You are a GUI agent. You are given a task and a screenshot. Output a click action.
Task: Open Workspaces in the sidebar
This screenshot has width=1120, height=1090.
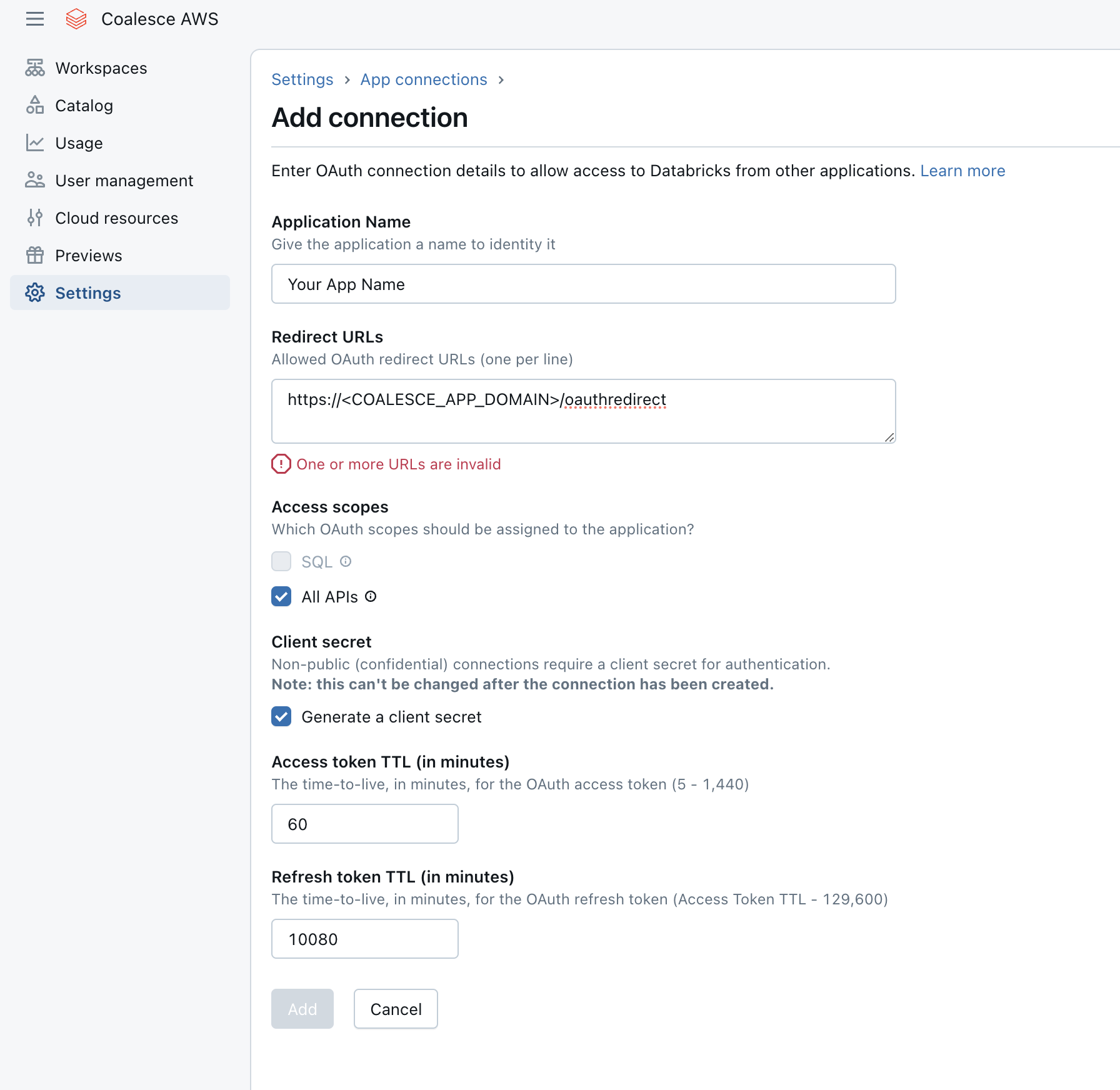click(x=120, y=67)
